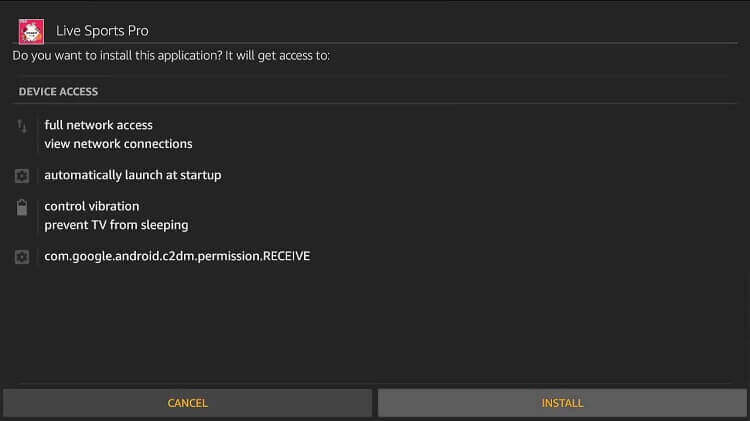Click the divider under DEVICE ACCESS

coord(375,103)
